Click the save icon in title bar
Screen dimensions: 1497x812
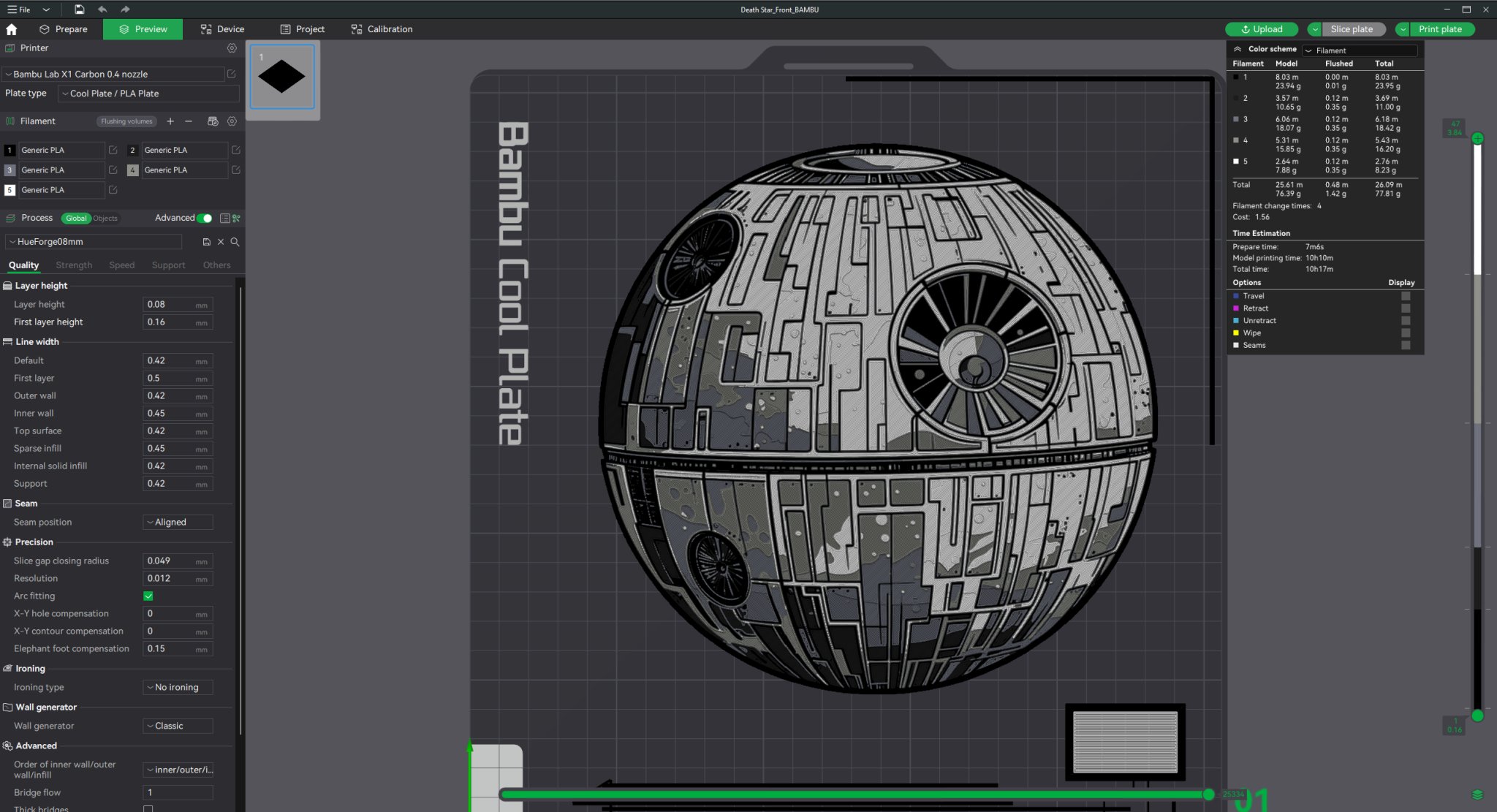79,10
